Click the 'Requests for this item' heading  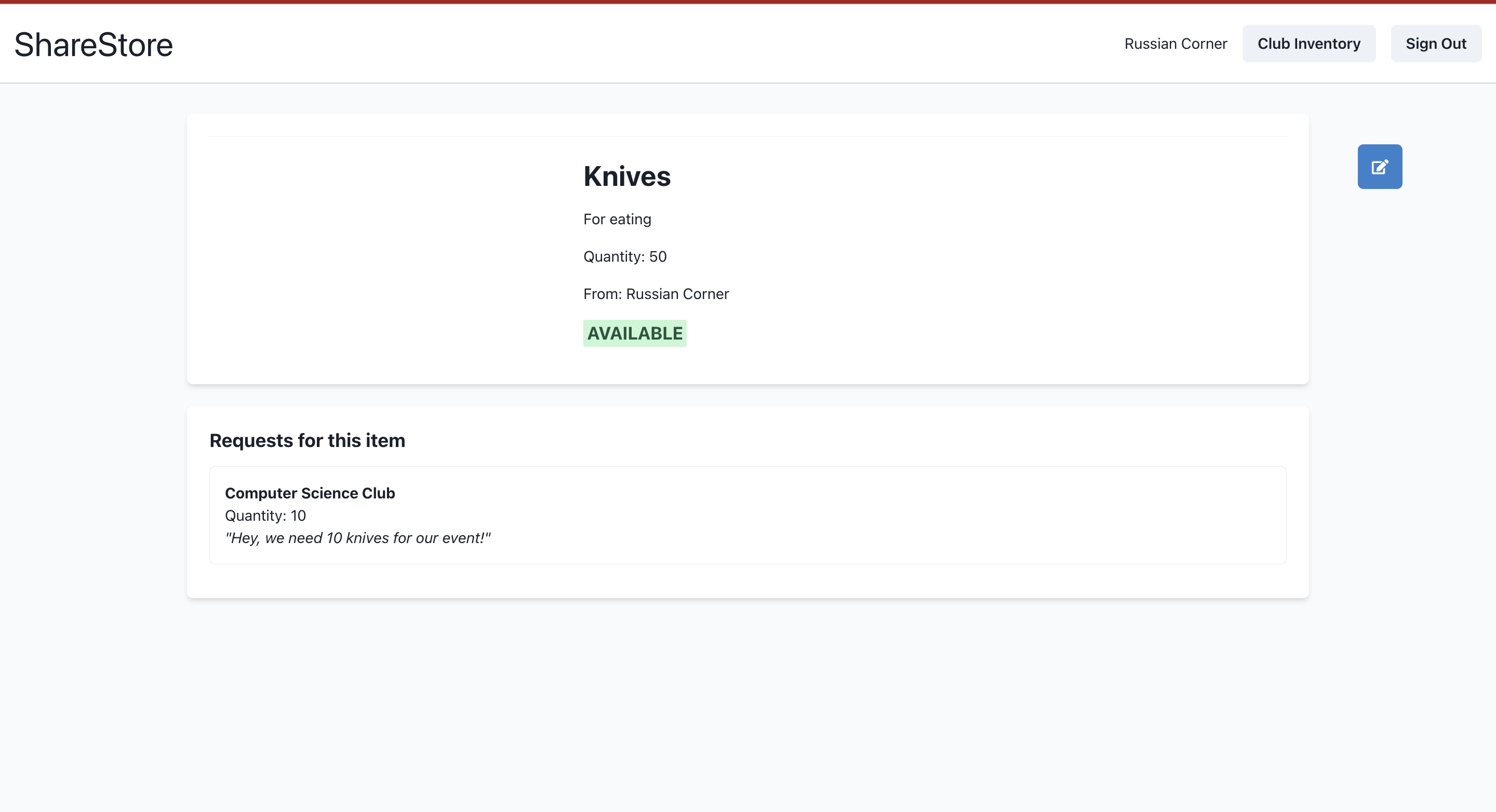coord(307,441)
